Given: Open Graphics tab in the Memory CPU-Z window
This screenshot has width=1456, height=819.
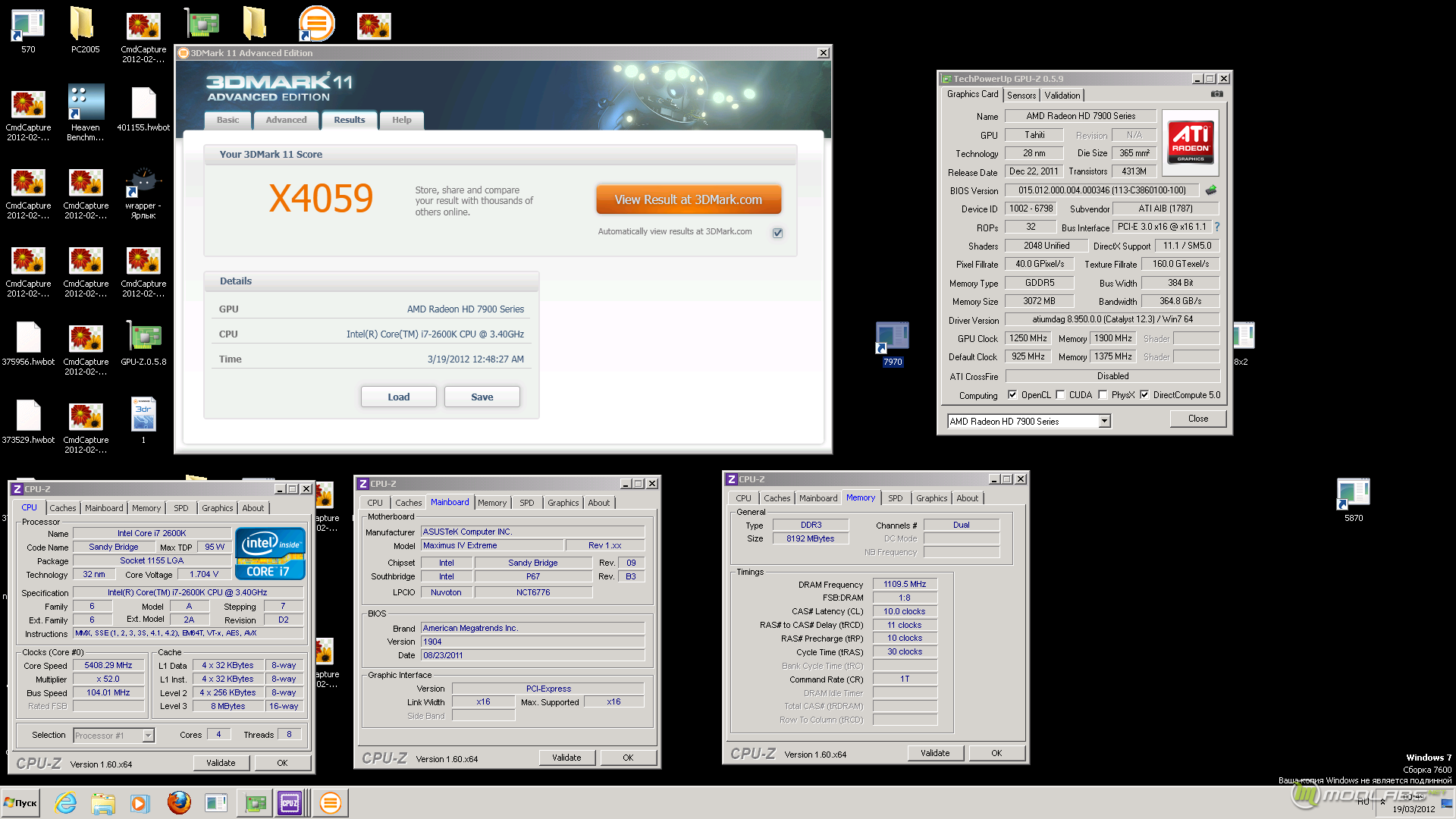Looking at the screenshot, I should (931, 498).
